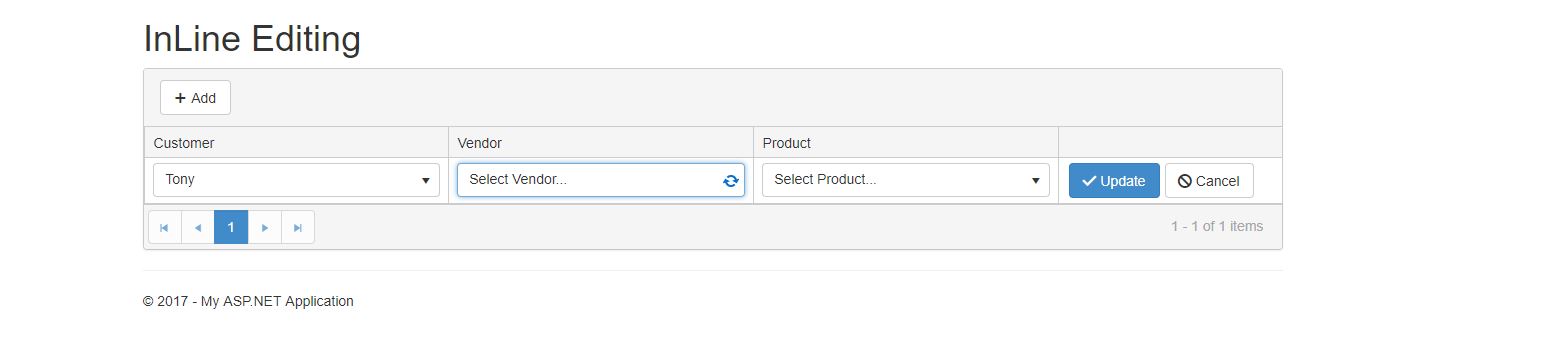Viewport: 1559px width, 361px height.
Task: Go to next page arrow icon
Action: click(264, 228)
